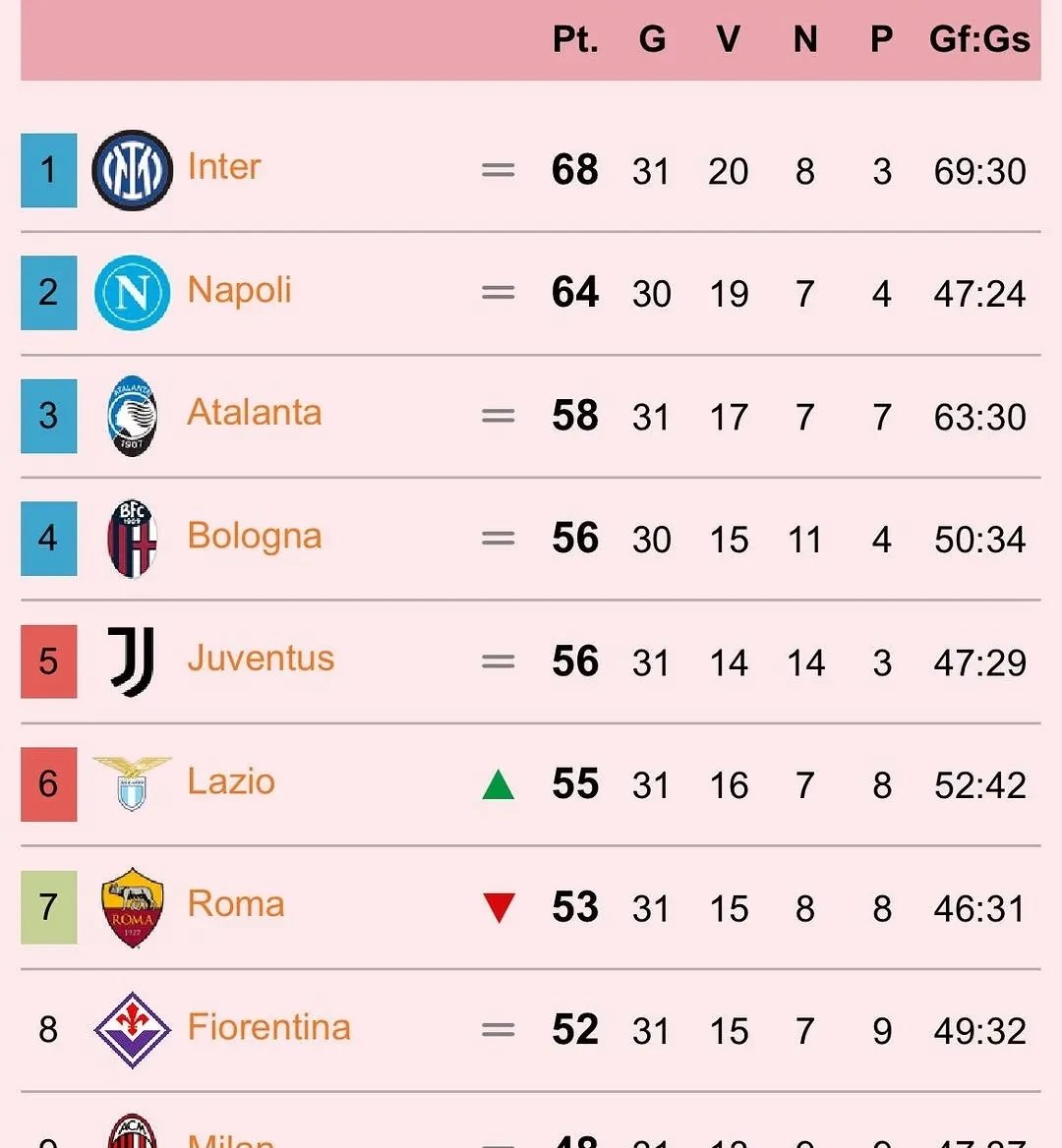Open the Juventus team page
Viewport: 1062px width, 1148px height.
click(261, 659)
